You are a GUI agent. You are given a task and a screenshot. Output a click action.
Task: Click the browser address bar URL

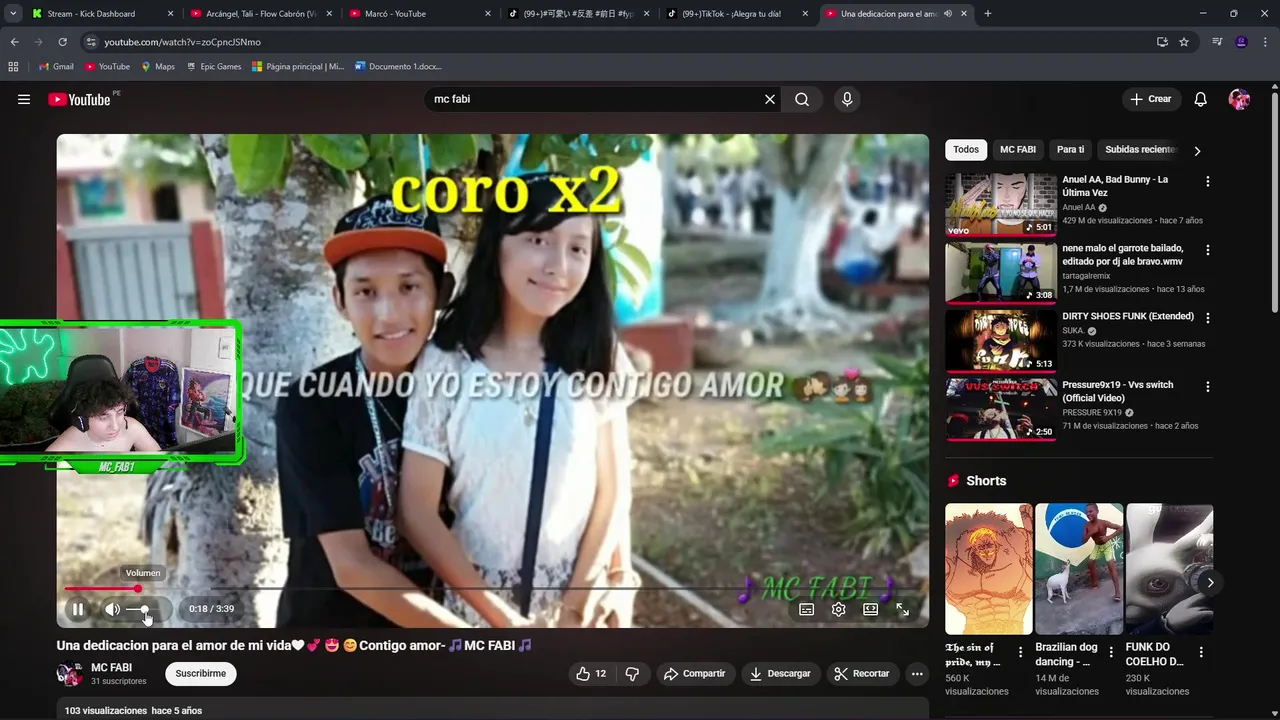coord(182,42)
